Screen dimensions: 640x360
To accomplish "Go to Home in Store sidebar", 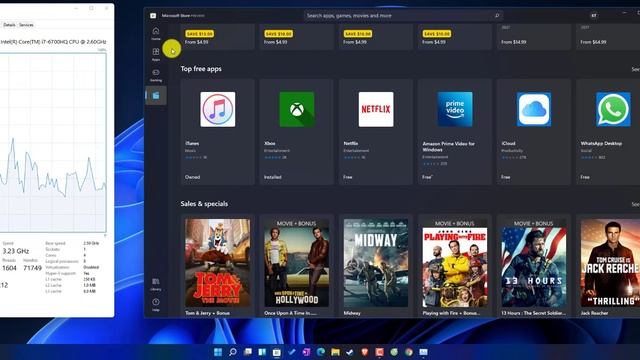I will 156,33.
